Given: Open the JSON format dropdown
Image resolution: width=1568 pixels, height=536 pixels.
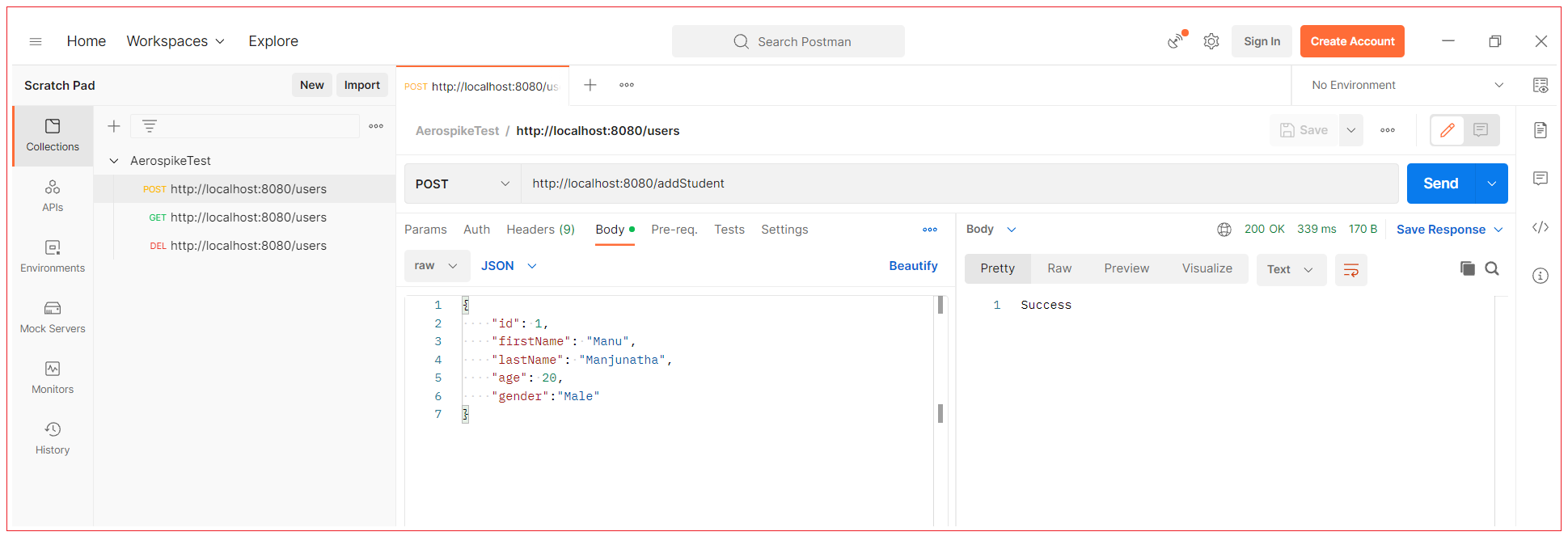Looking at the screenshot, I should 509,266.
